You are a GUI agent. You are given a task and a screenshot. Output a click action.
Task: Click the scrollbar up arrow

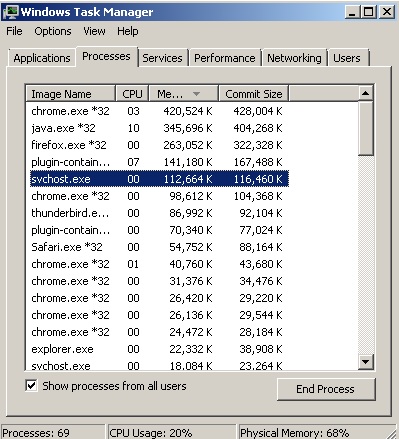[366, 93]
